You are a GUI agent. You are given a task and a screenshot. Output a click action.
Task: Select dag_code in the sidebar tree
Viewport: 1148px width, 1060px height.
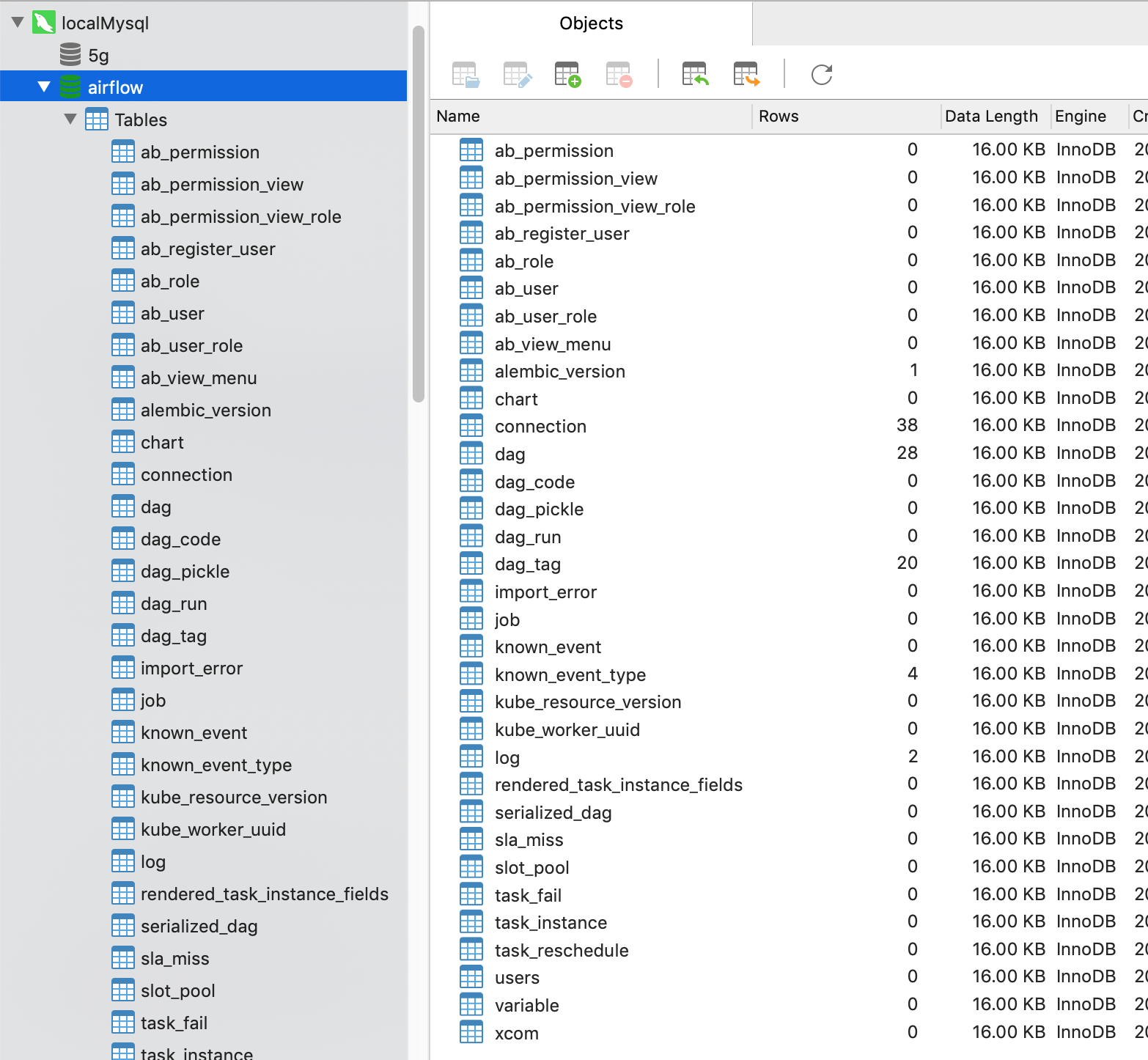[x=180, y=539]
